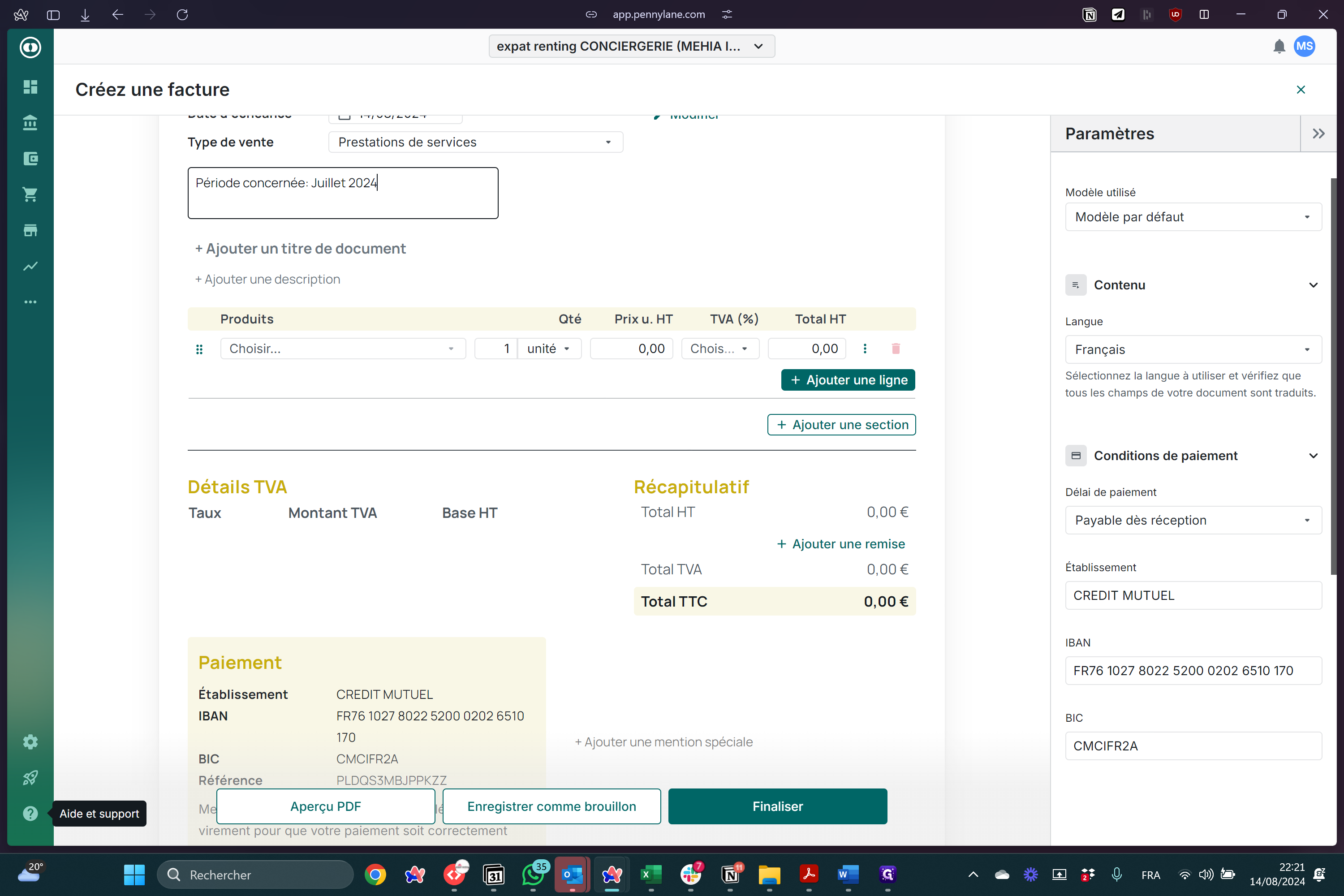Open the Choisir product dropdown
This screenshot has width=1344, height=896.
coord(343,349)
